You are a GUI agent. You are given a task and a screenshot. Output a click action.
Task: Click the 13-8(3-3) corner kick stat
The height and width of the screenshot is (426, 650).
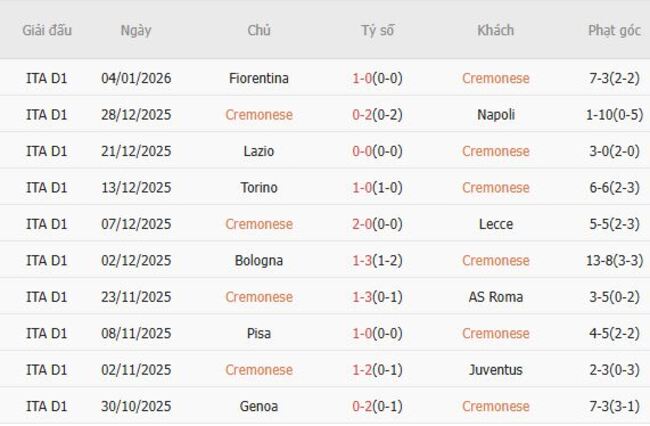point(614,261)
